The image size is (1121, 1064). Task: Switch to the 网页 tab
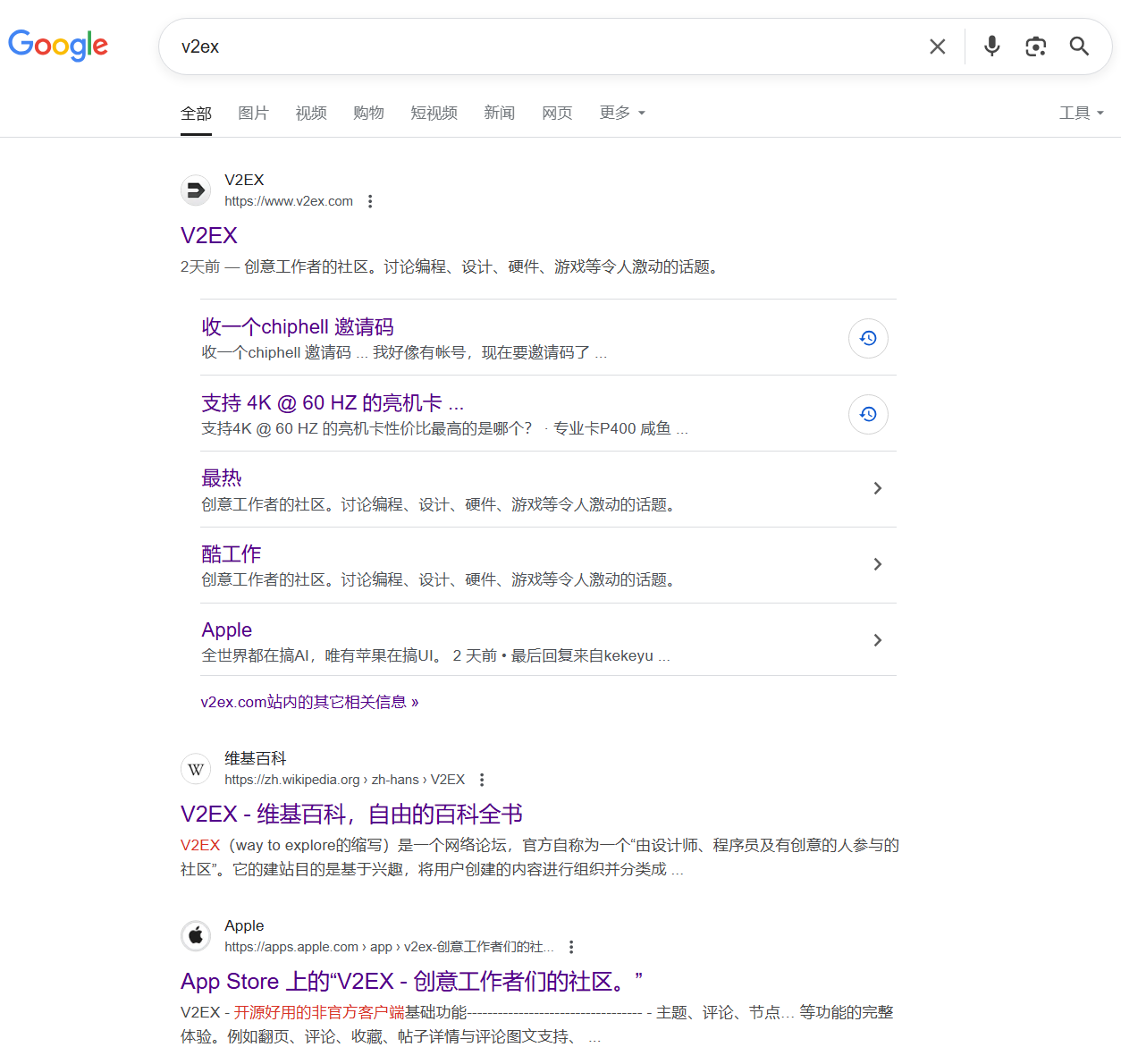(x=557, y=113)
